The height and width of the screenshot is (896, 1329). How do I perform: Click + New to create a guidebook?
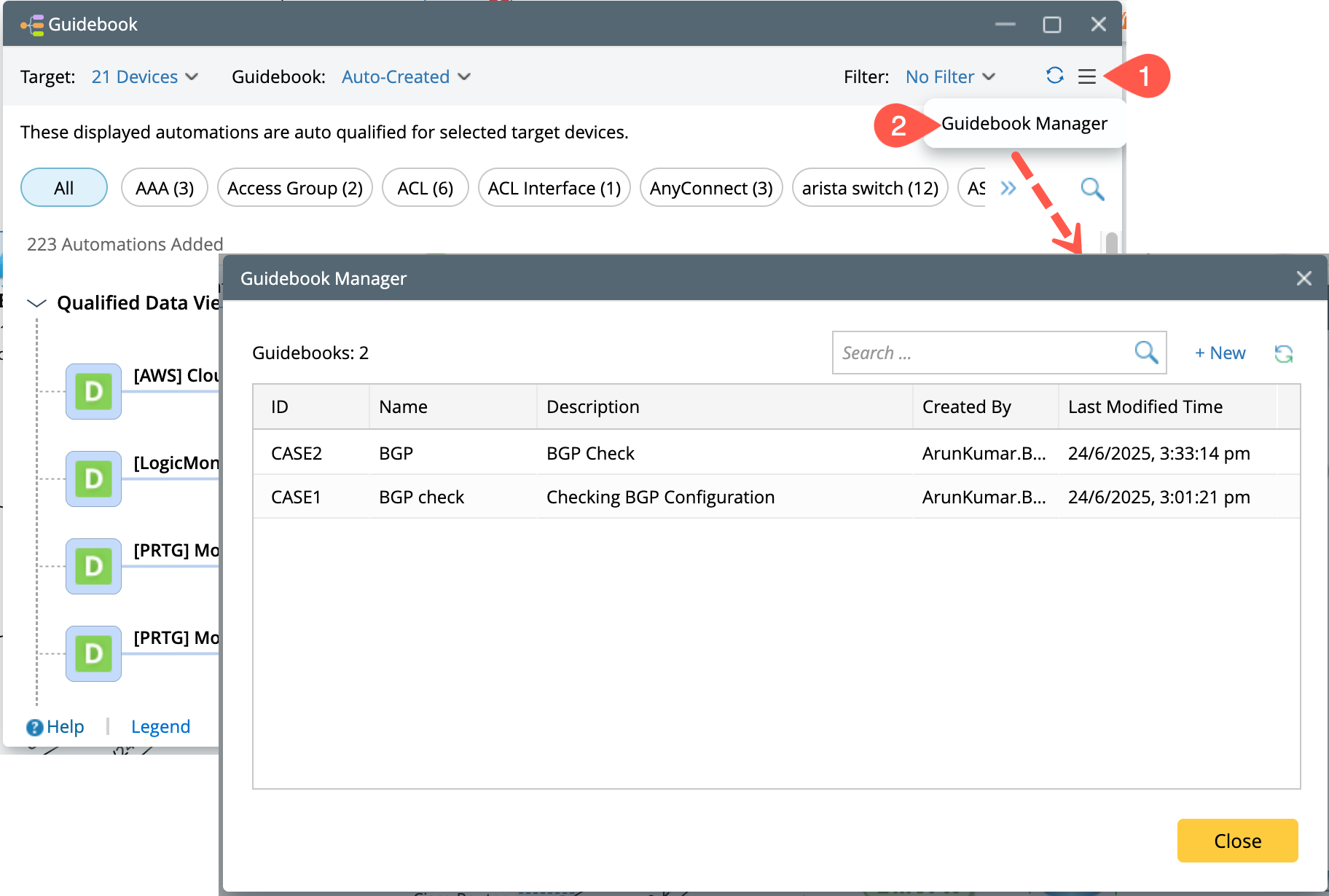click(1220, 353)
